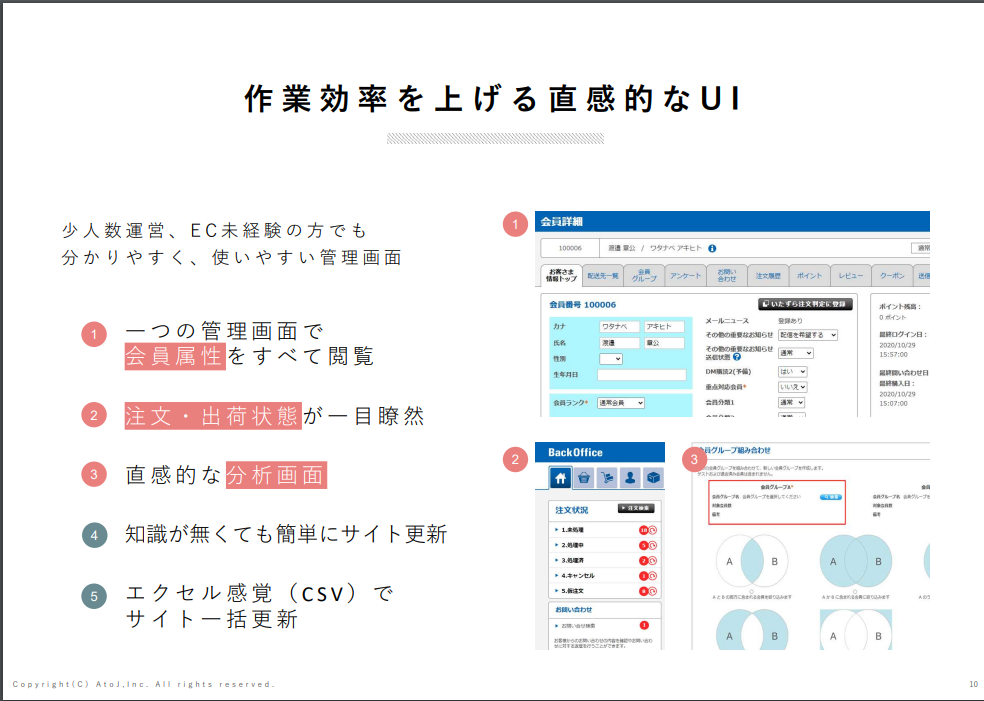This screenshot has width=984, height=701.
Task: Open the BackOffice home icon tab
Action: [560, 478]
